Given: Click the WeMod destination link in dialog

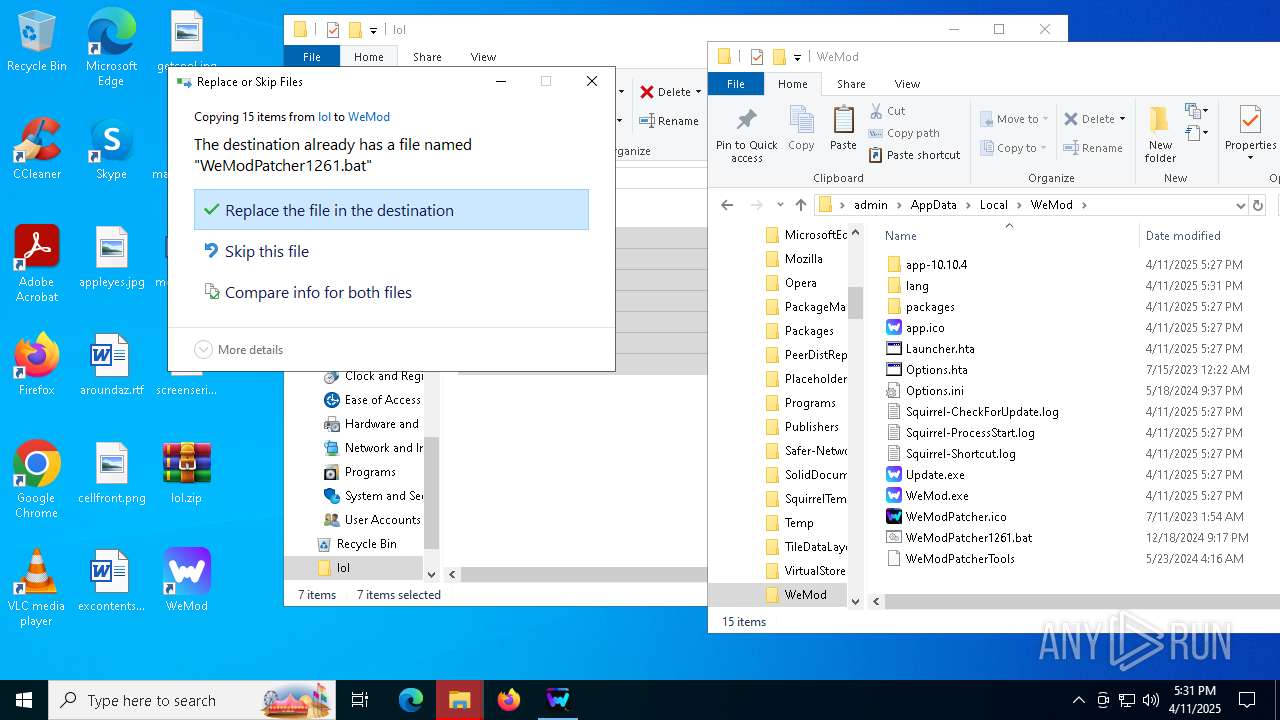Looking at the screenshot, I should click(x=369, y=117).
